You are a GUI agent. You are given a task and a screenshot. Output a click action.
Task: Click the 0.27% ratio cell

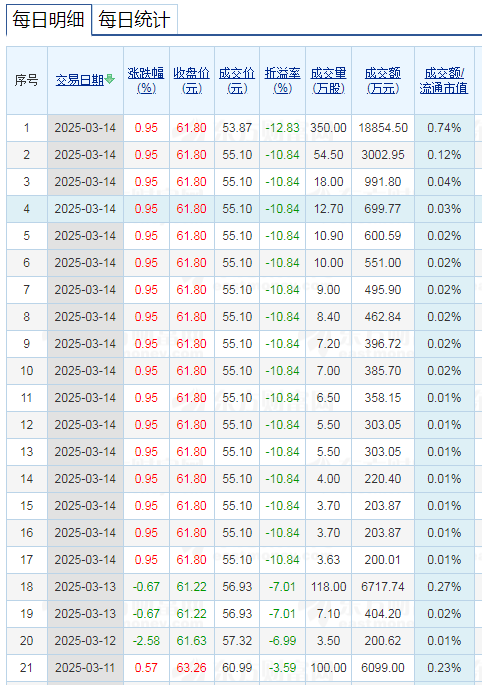444,587
